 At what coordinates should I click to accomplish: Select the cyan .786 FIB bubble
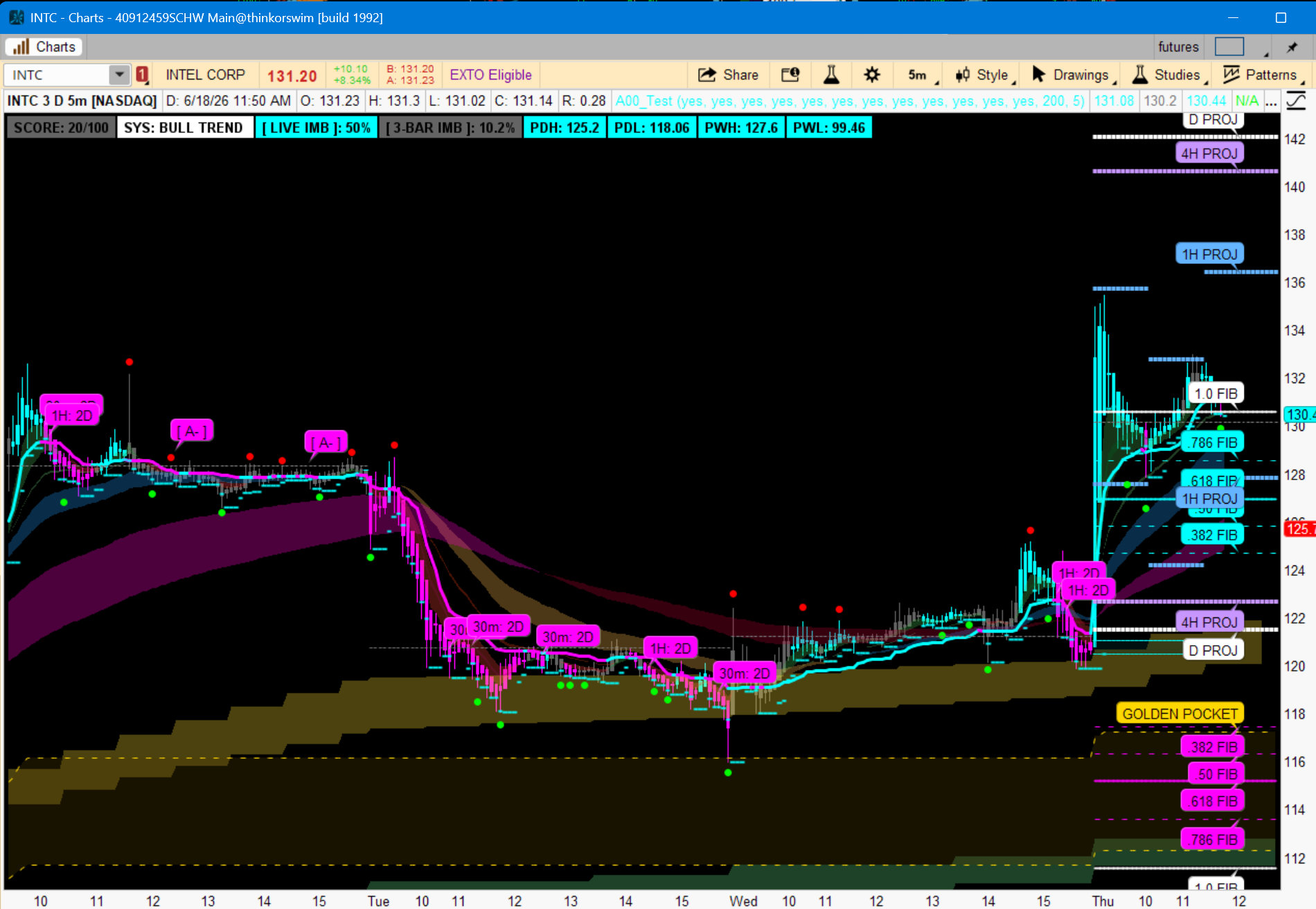point(1213,443)
